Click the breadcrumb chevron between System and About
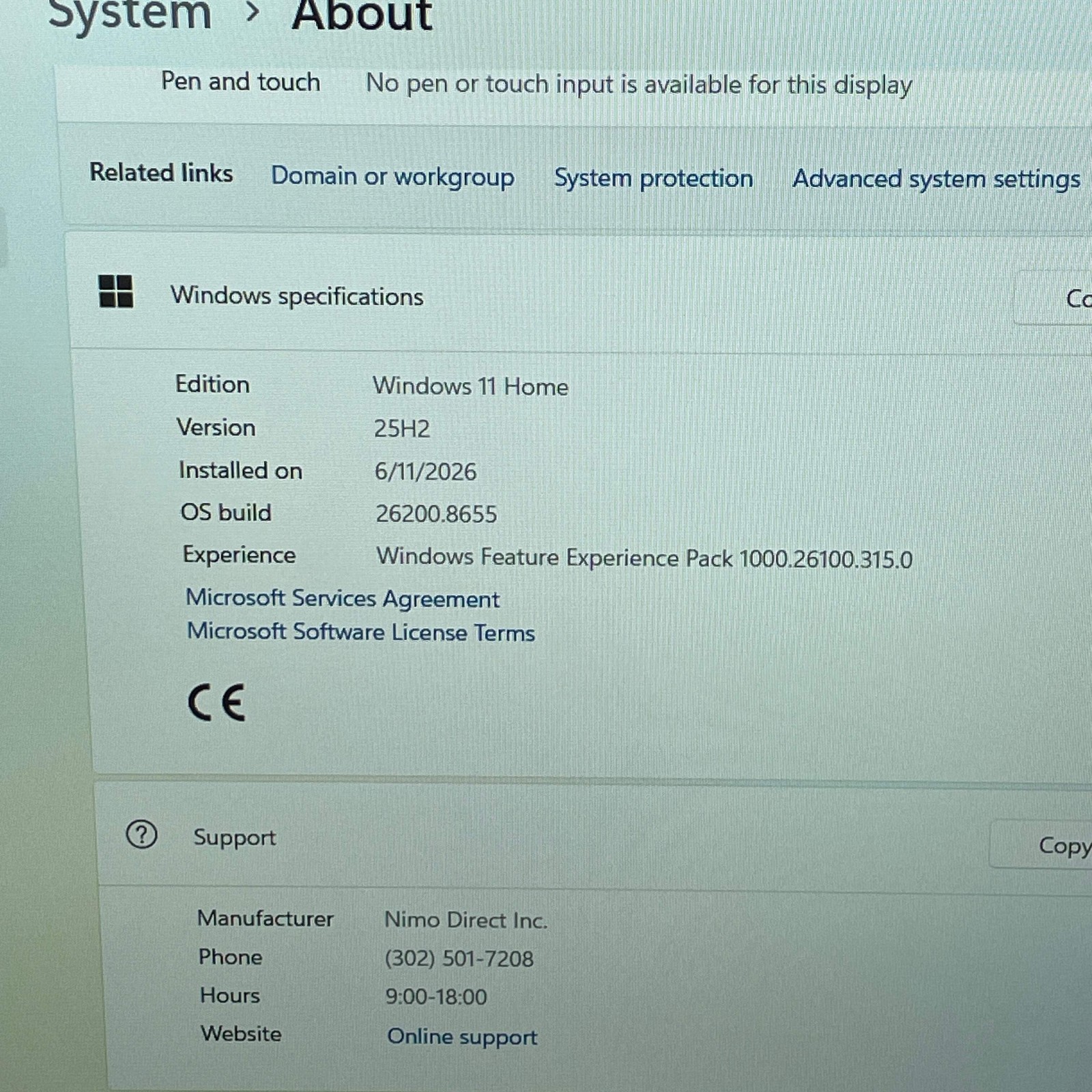Screen dimensions: 1092x1092 252,11
